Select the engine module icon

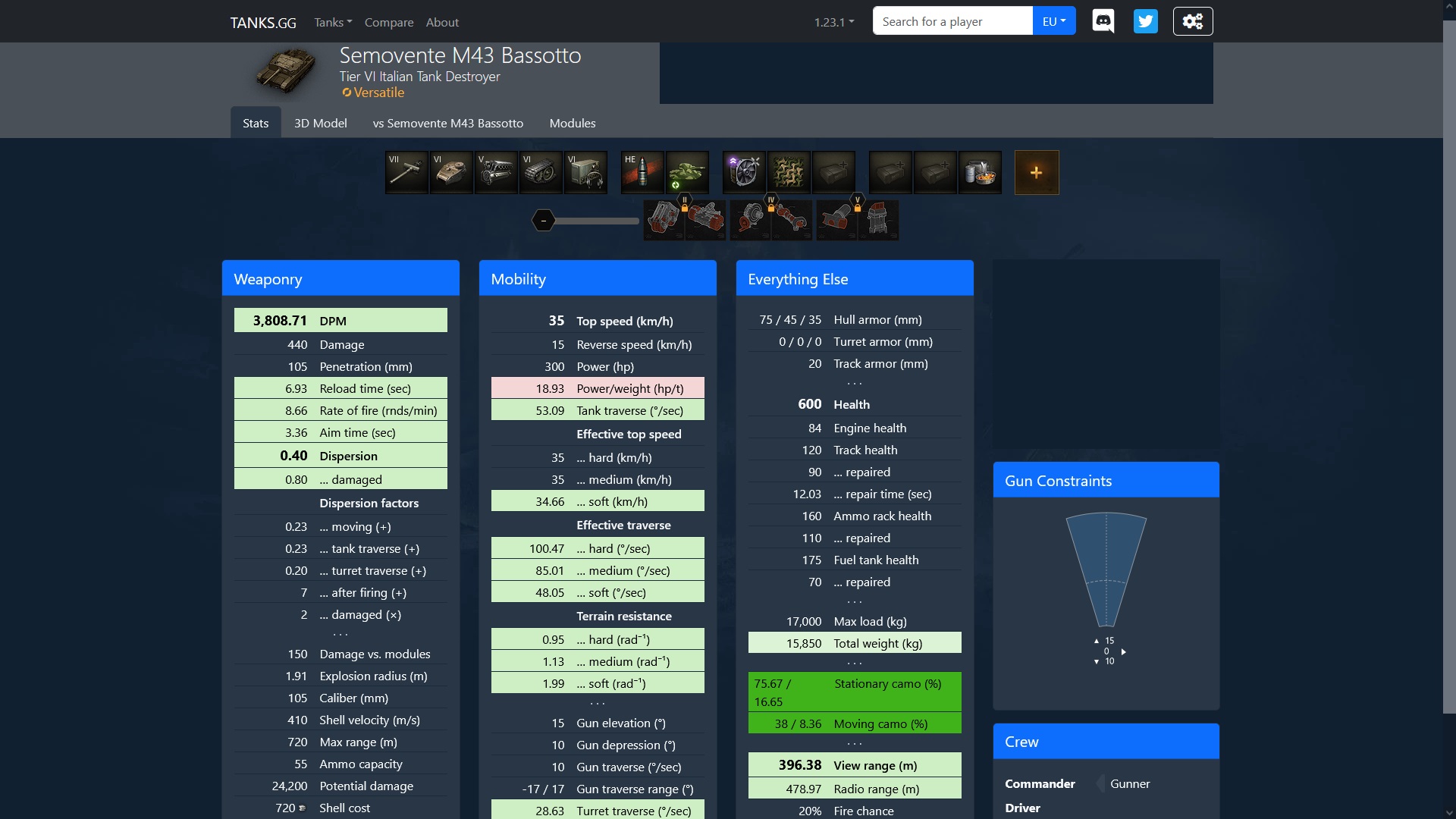(x=496, y=172)
